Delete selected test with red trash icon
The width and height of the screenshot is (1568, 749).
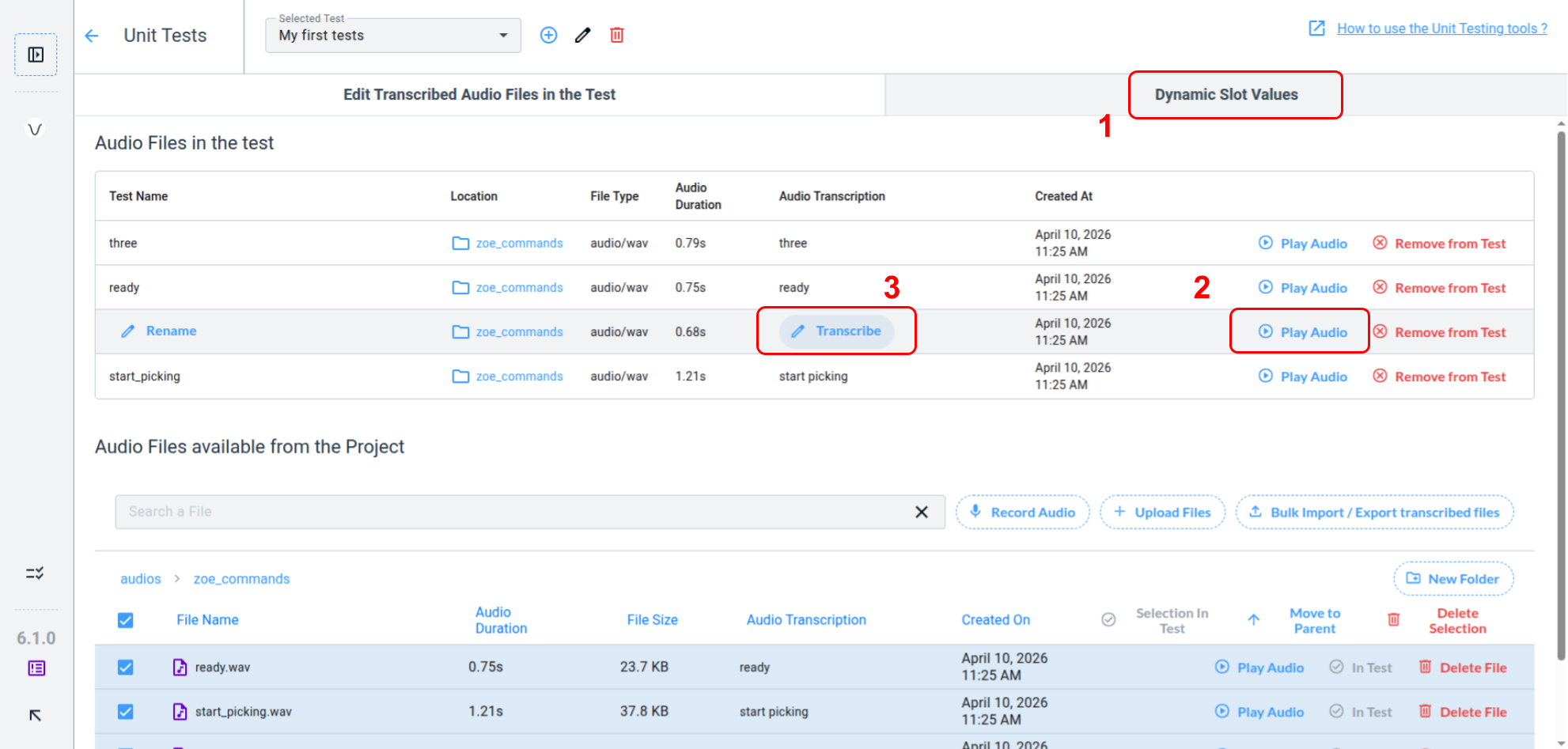[x=617, y=36]
